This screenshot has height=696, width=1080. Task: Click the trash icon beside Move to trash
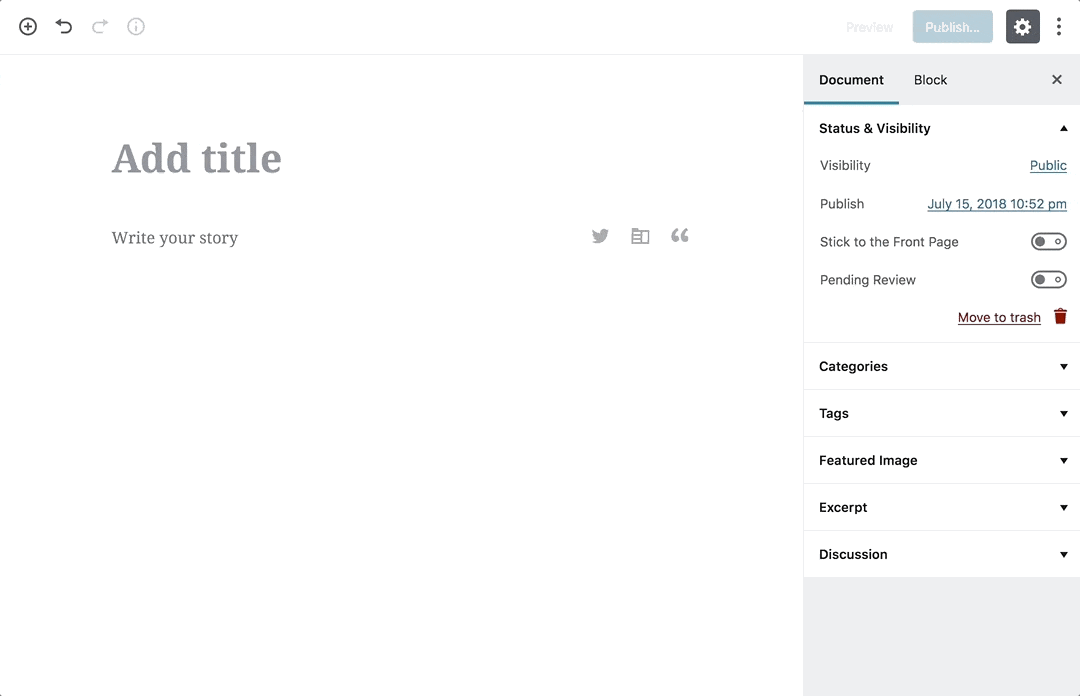1060,316
